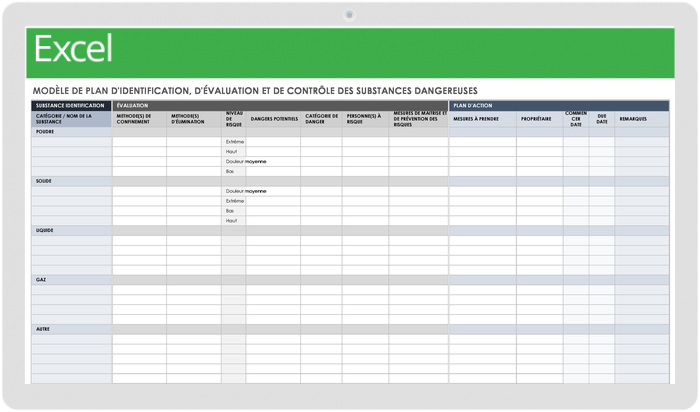
Task: Click 'Extrême' risk cell under SOLIDE
Action: [233, 201]
